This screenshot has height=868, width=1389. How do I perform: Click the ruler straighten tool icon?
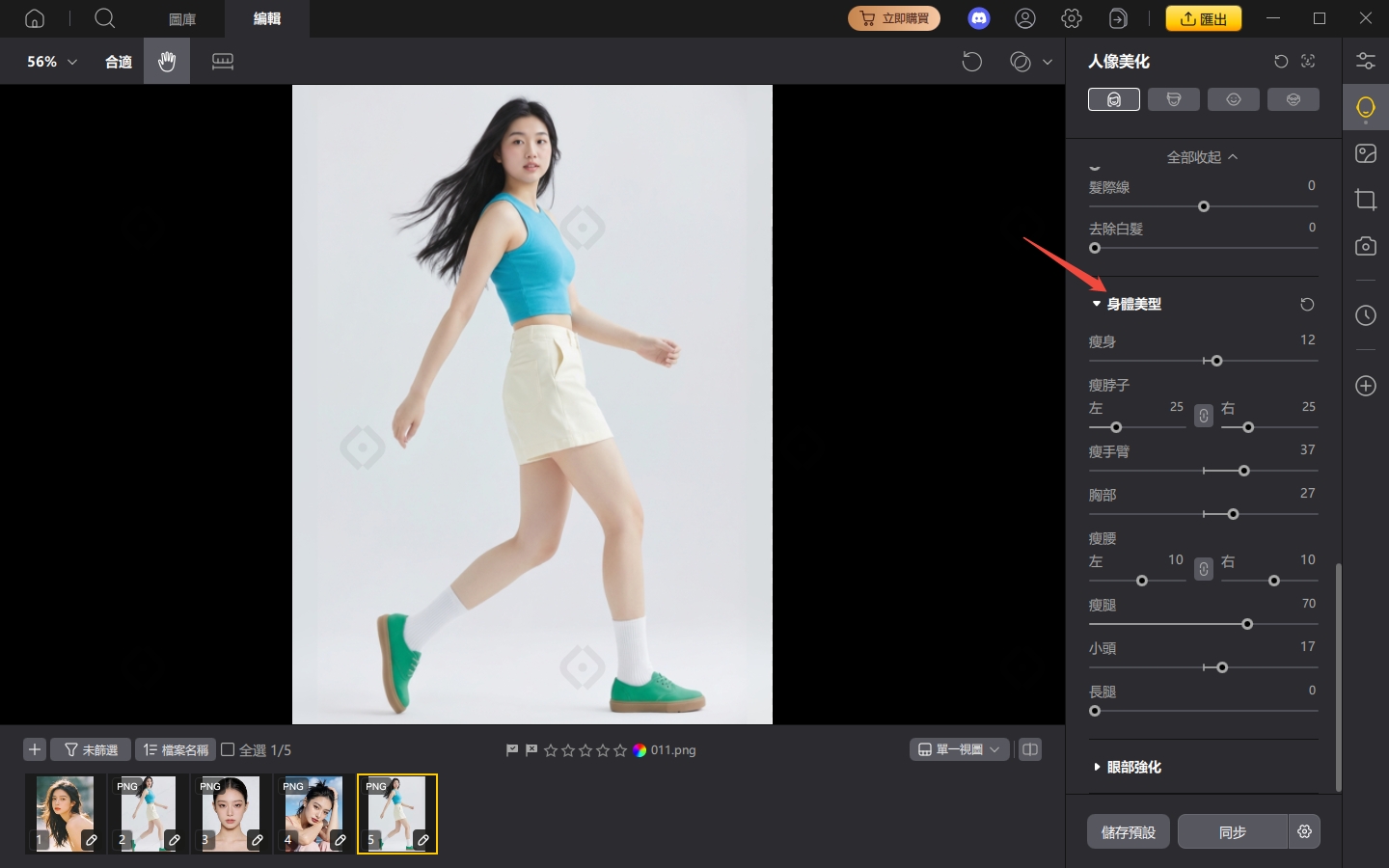coord(223,62)
